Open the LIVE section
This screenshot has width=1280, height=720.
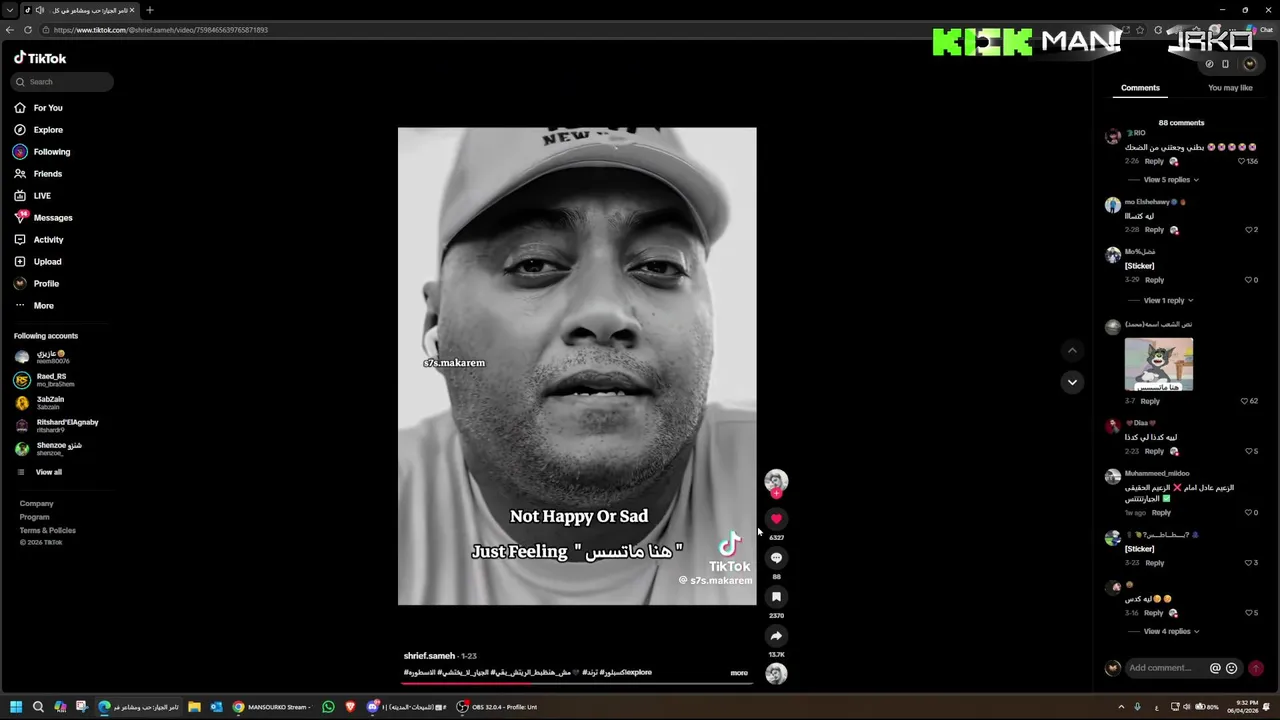(x=32, y=196)
